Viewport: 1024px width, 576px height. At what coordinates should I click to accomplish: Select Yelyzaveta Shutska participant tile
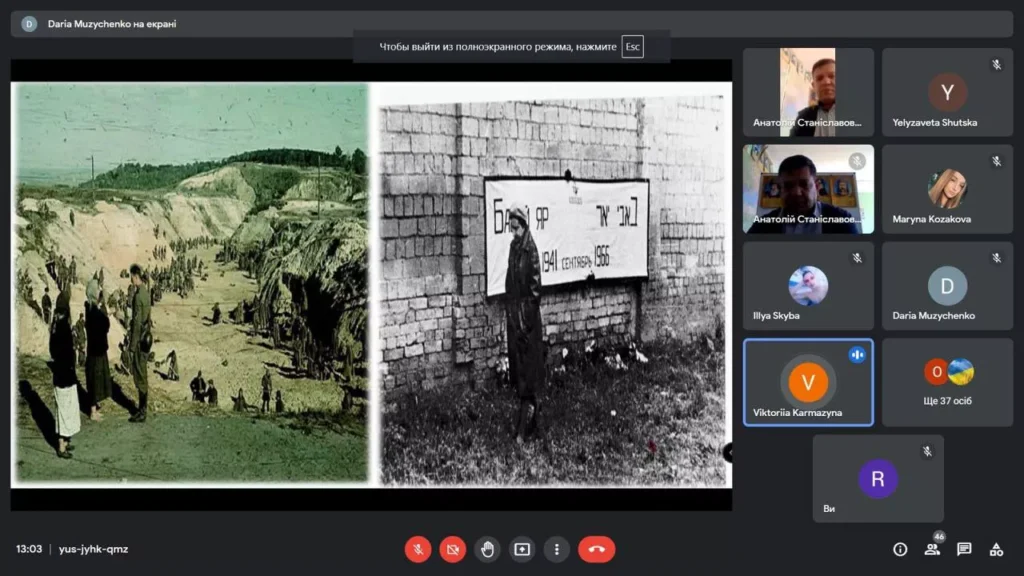[947, 92]
